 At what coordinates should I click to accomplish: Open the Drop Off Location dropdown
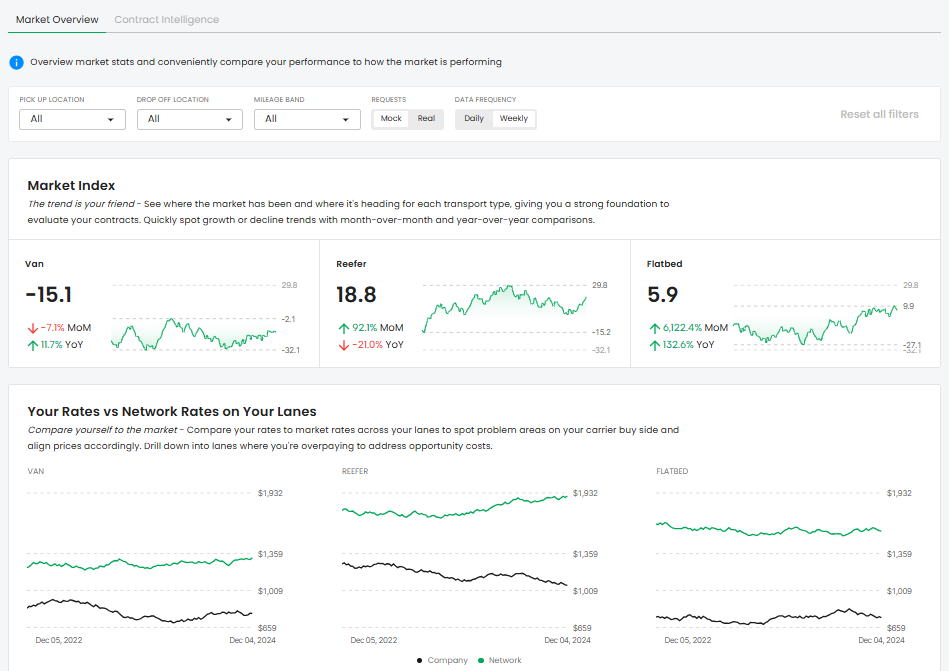point(189,119)
